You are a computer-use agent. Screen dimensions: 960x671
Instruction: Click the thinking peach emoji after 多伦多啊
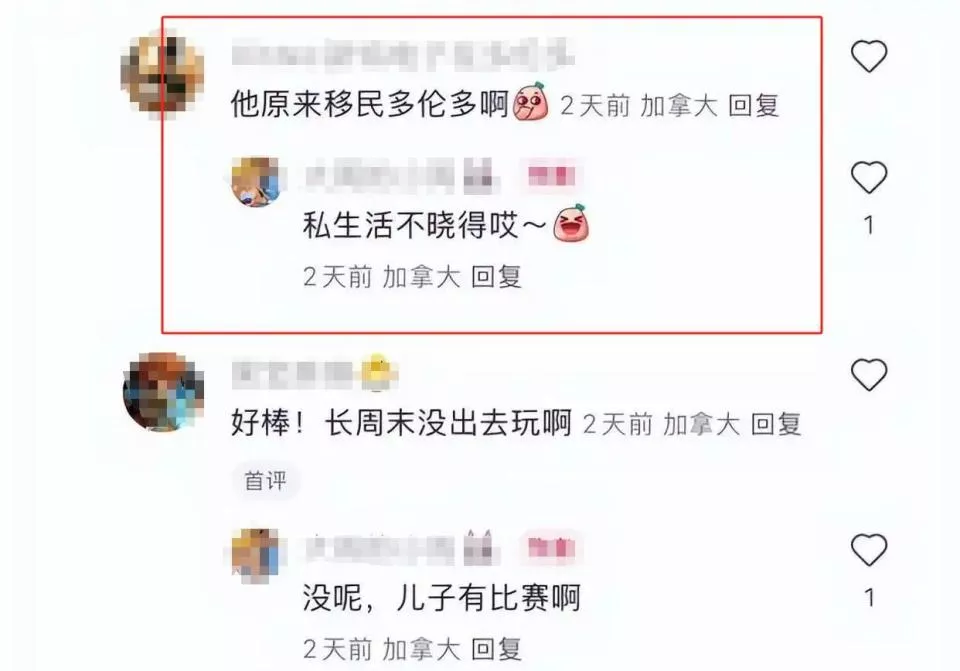530,102
